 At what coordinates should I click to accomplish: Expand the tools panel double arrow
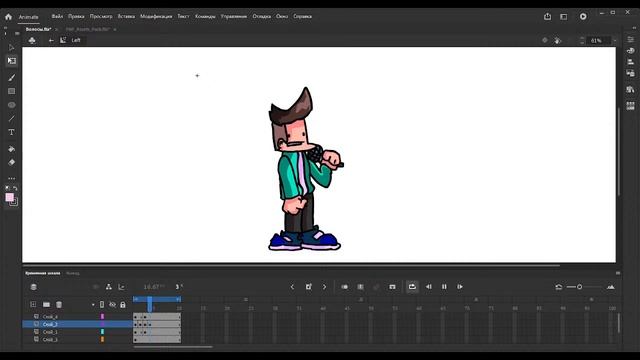coord(5,28)
